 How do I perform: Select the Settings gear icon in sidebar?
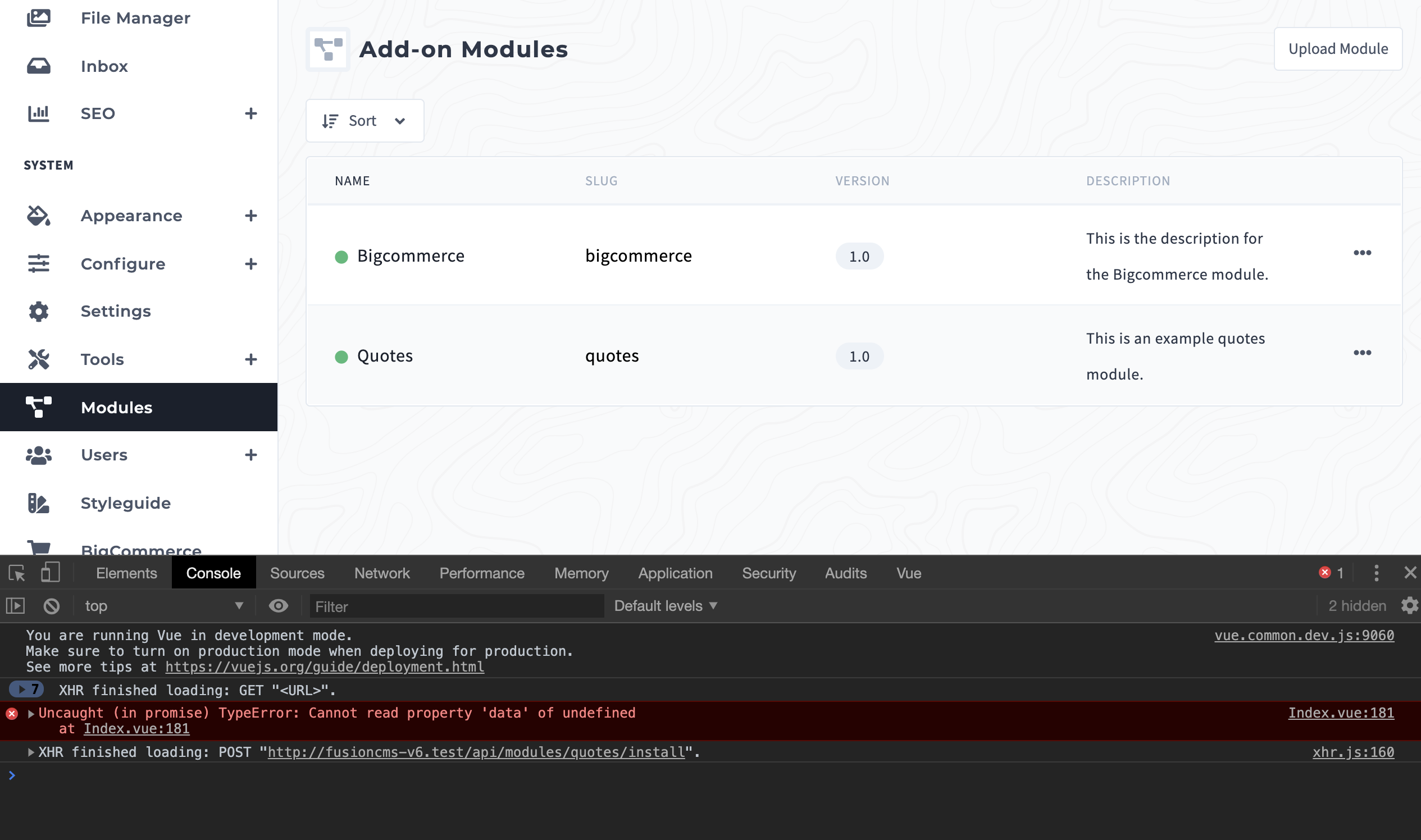pyautogui.click(x=38, y=311)
